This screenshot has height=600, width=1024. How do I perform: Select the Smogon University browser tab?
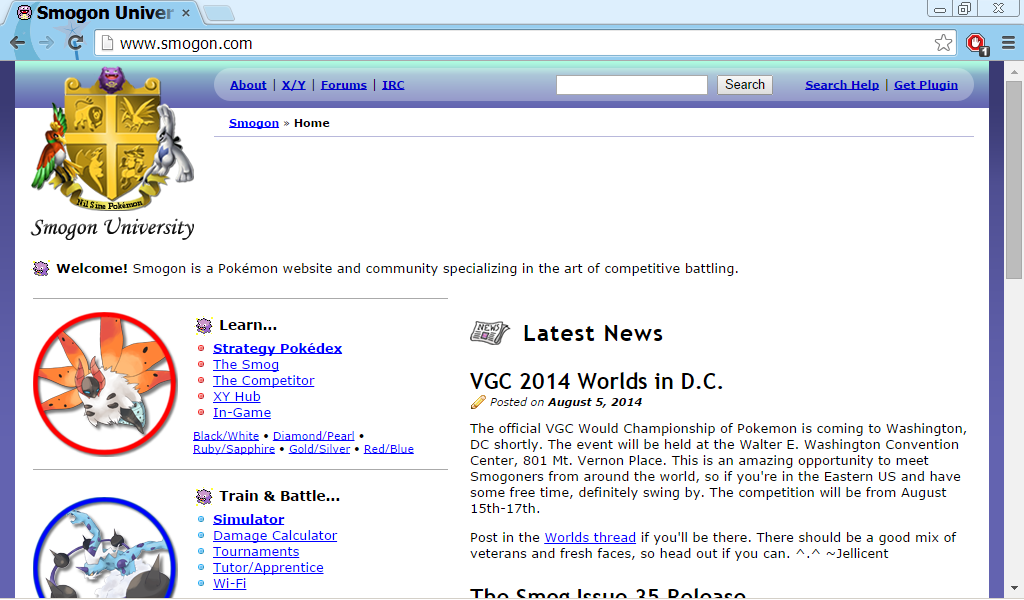pyautogui.click(x=104, y=12)
